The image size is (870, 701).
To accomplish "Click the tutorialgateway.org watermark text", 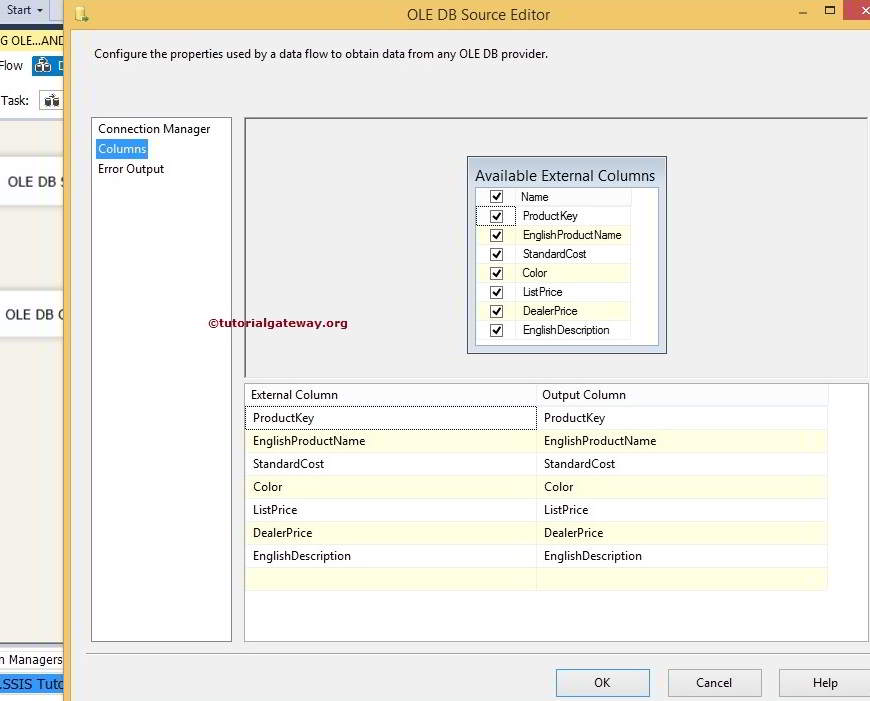I will (278, 323).
